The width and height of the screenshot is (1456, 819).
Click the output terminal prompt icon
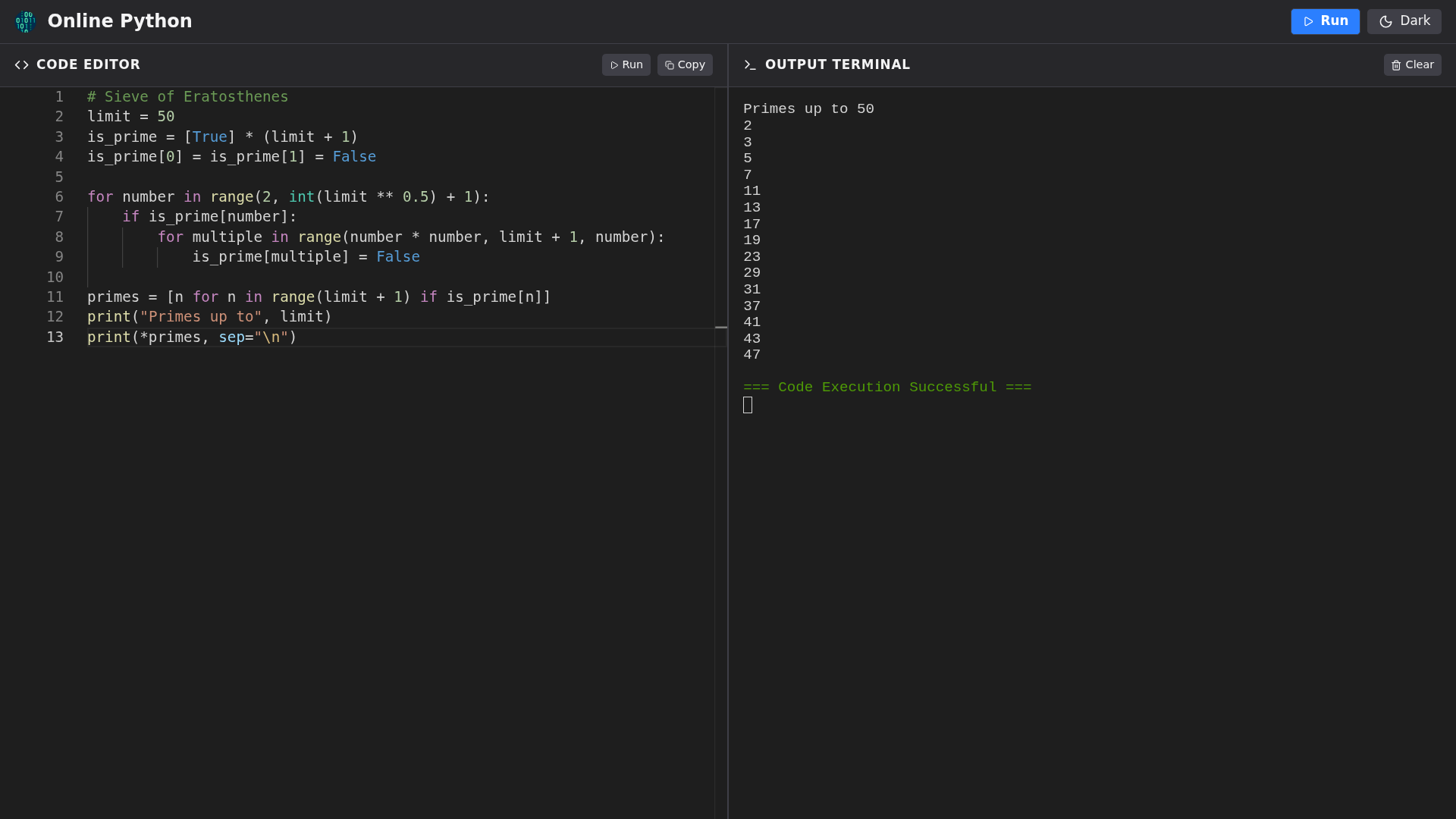pyautogui.click(x=750, y=65)
